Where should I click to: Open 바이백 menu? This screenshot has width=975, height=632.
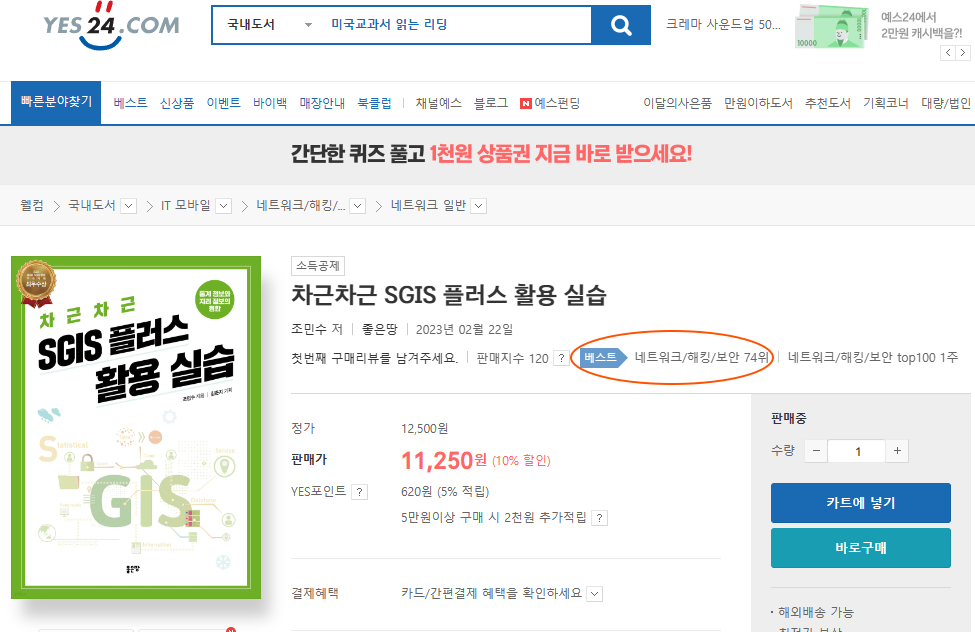[270, 103]
